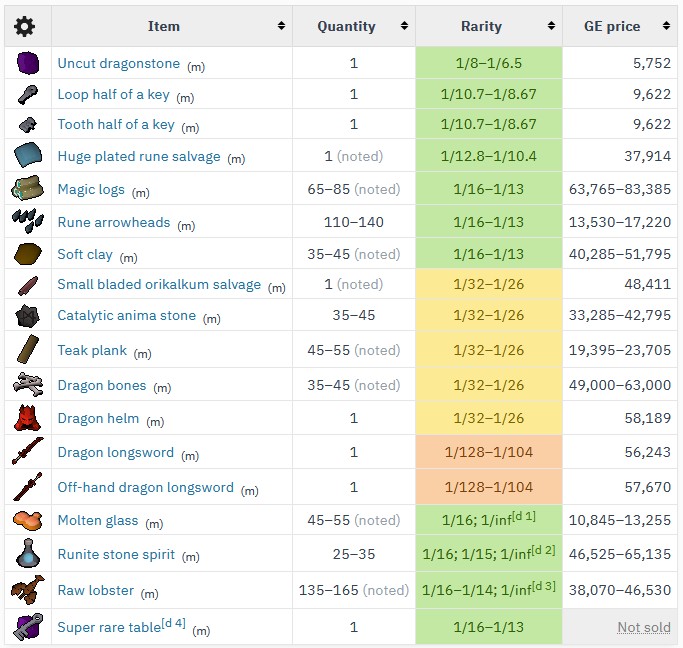Image resolution: width=683 pixels, height=648 pixels.
Task: Click the Soft clay item icon
Action: point(28,254)
